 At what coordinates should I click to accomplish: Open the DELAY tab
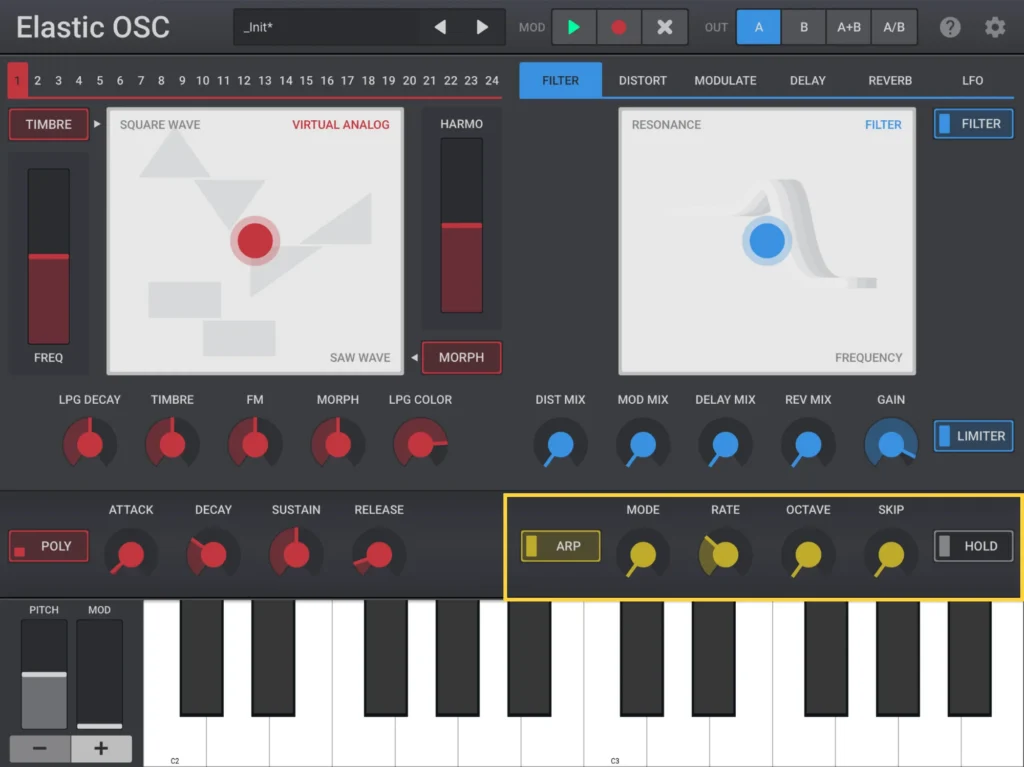point(808,80)
